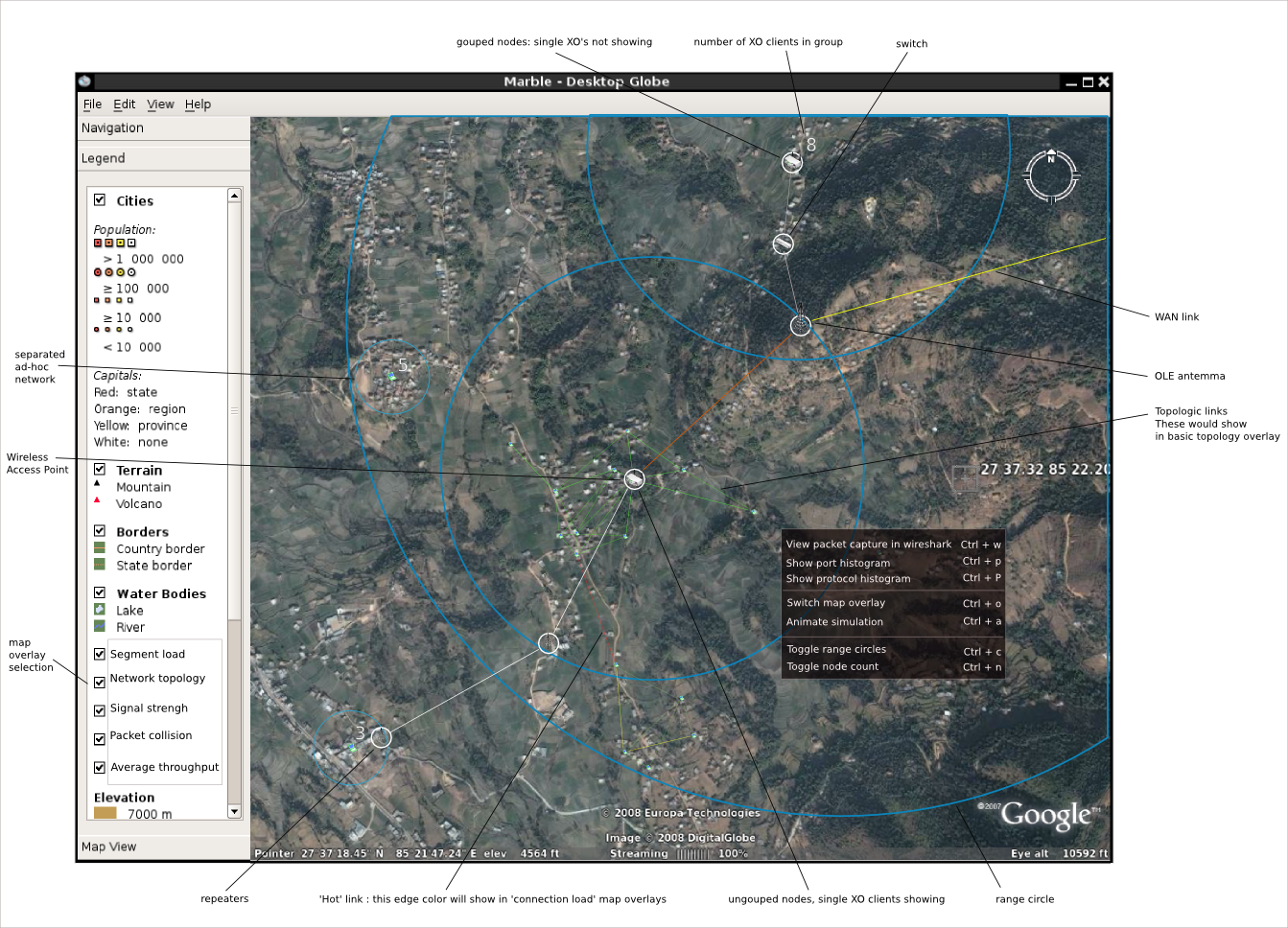Expand the Navigation panel section
Screen dimensions: 1288x928
tap(113, 128)
